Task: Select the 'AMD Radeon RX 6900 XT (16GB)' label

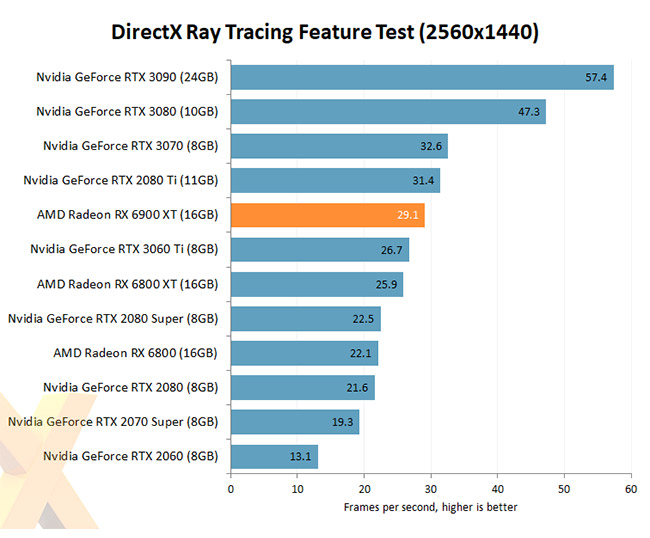Action: tap(127, 215)
